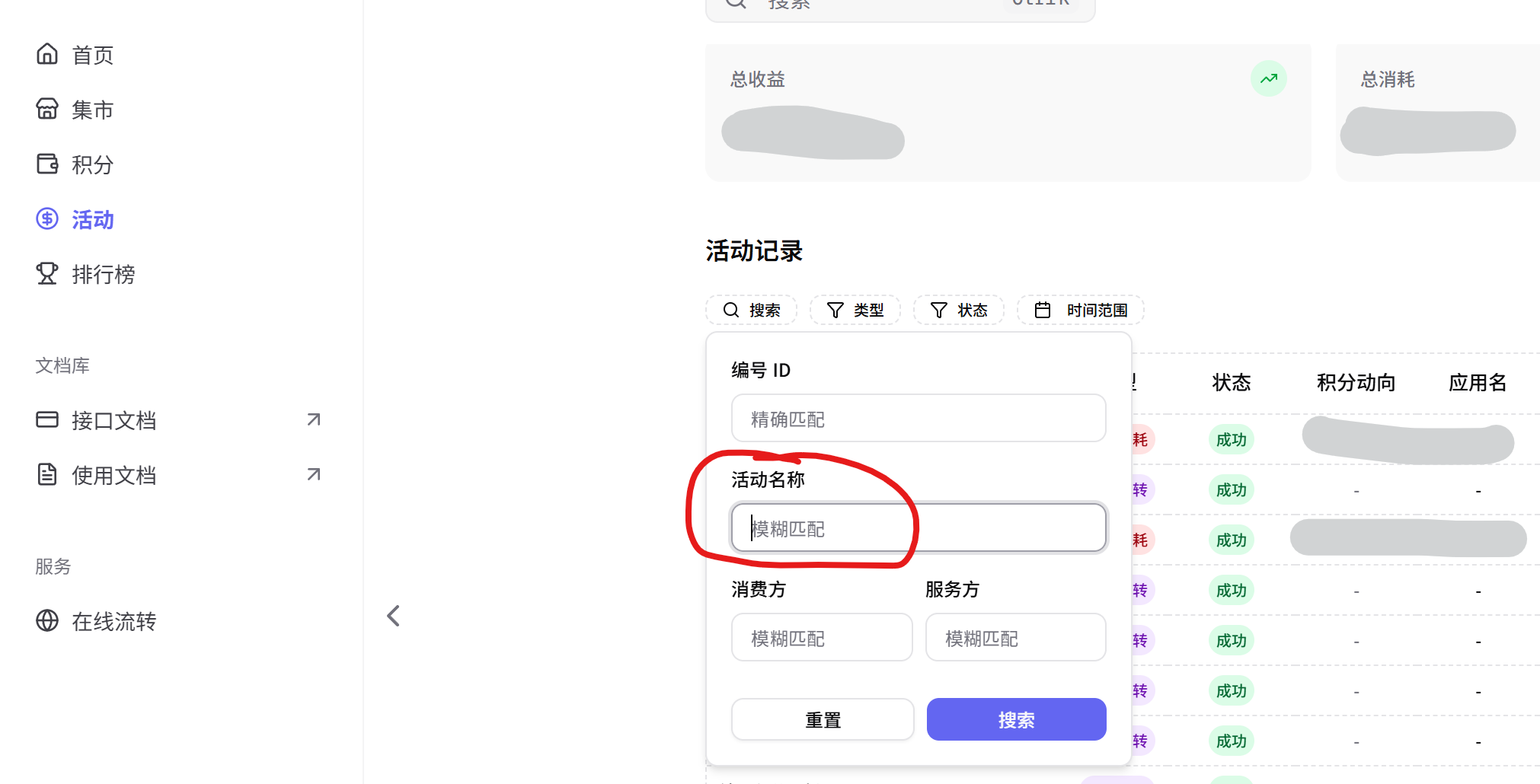Click the green trend icon on 总收益 card
The image size is (1540, 784).
(1269, 78)
